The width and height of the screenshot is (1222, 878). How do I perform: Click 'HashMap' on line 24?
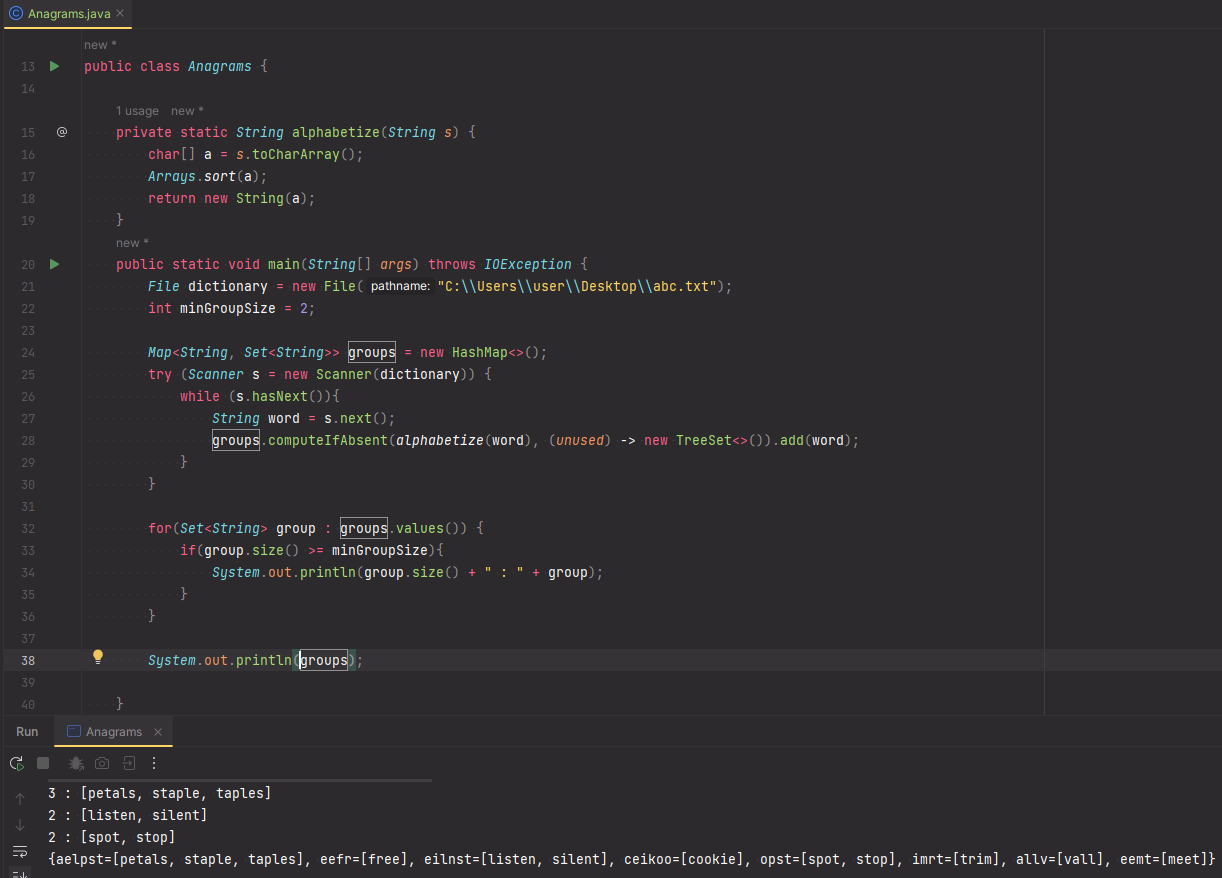pyautogui.click(x=480, y=352)
